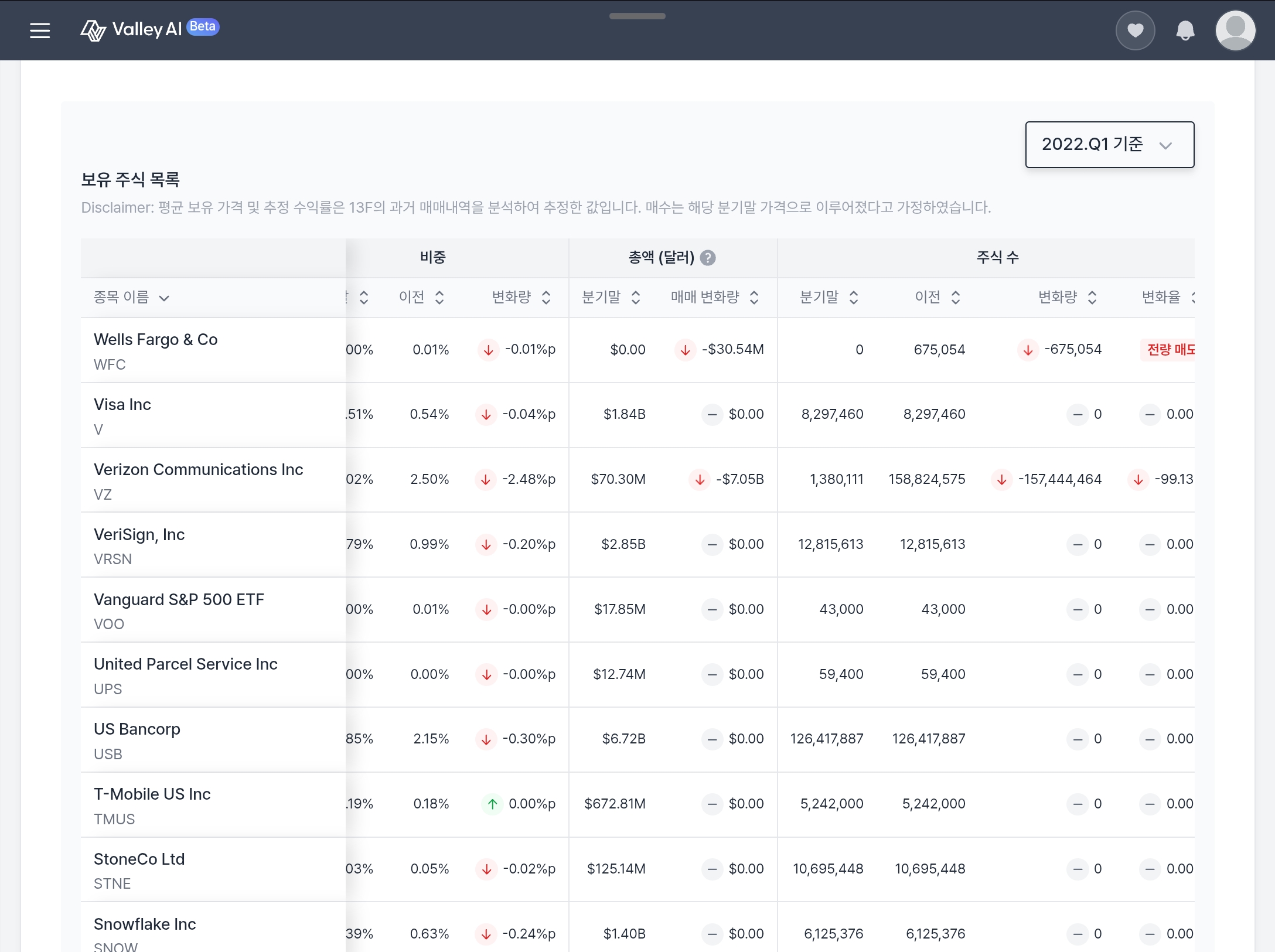Image resolution: width=1275 pixels, height=952 pixels.
Task: Click the $6.72B quarter-end total
Action: pos(623,739)
